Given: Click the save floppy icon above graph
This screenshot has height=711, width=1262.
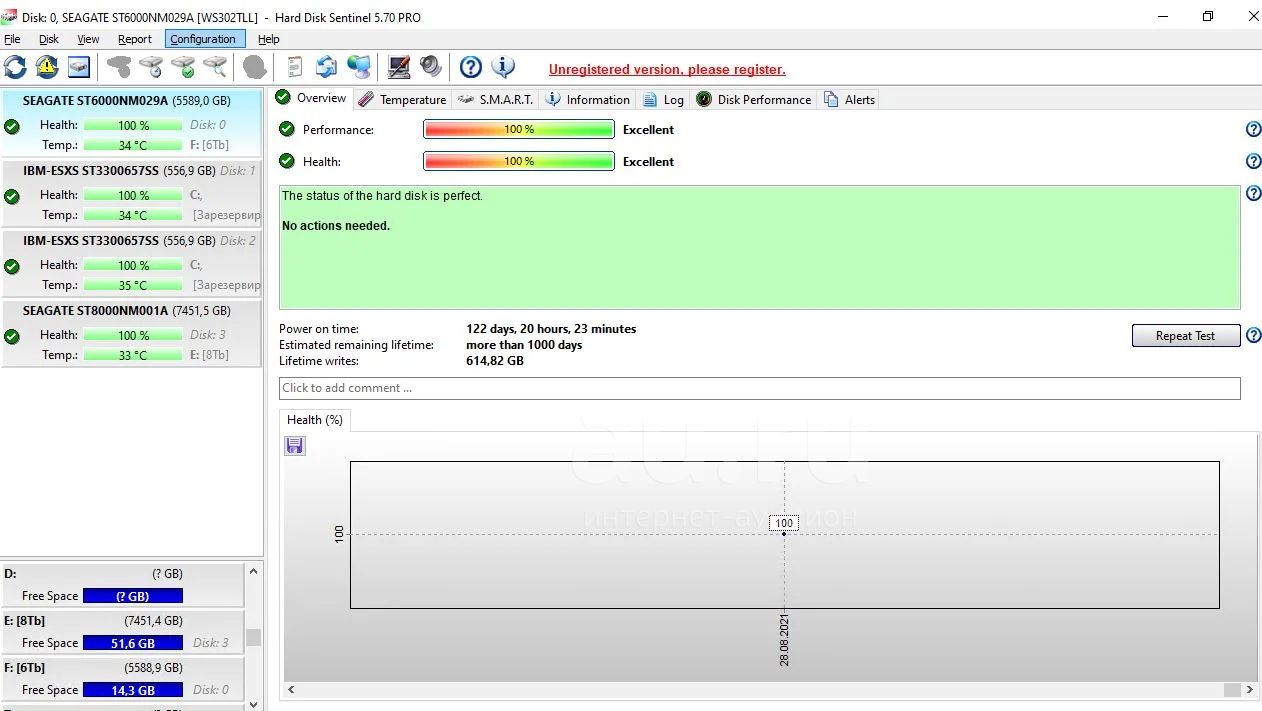Looking at the screenshot, I should [295, 446].
